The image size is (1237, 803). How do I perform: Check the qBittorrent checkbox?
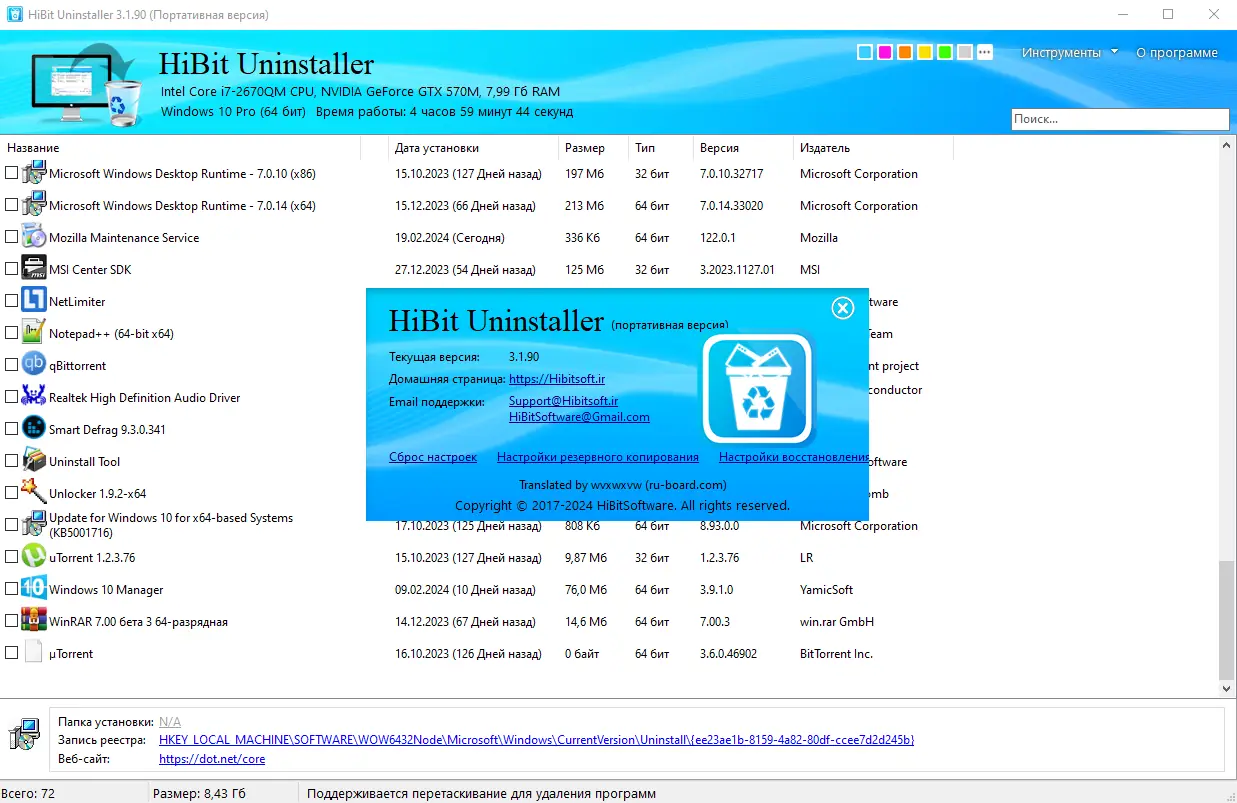coord(12,365)
